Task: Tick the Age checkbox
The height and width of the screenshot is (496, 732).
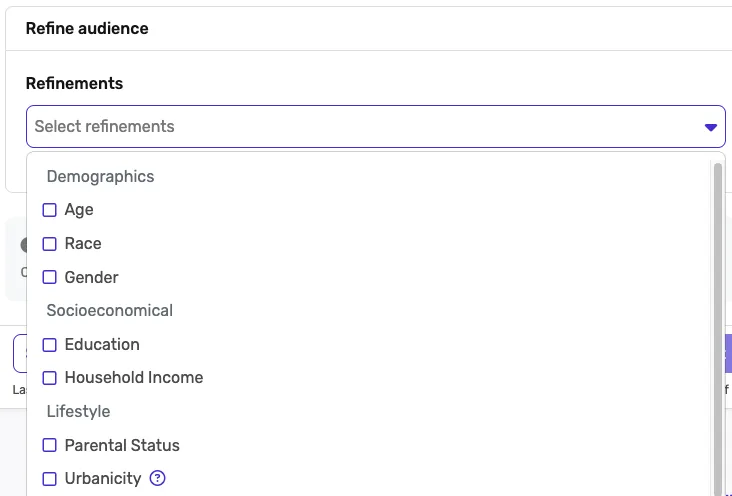Action: pos(50,210)
